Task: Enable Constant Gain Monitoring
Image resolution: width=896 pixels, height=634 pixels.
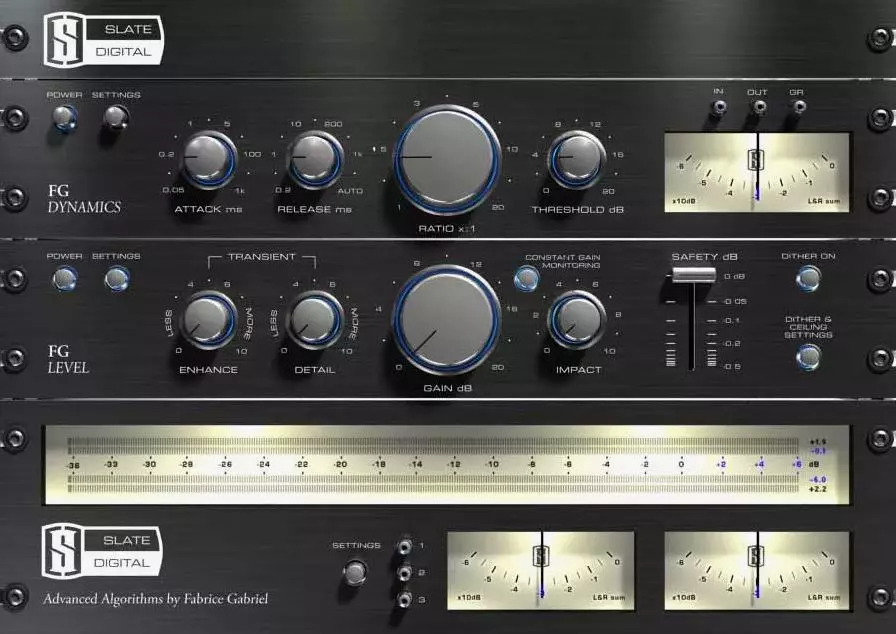Action: pyautogui.click(x=521, y=278)
